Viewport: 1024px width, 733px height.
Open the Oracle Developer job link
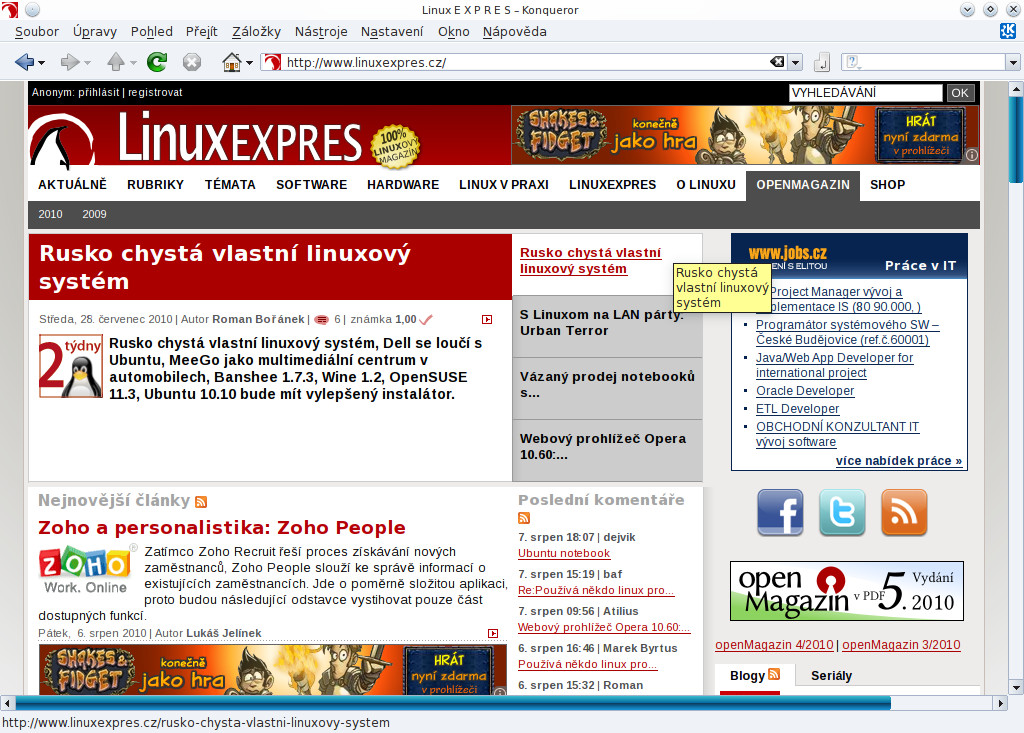[x=805, y=391]
